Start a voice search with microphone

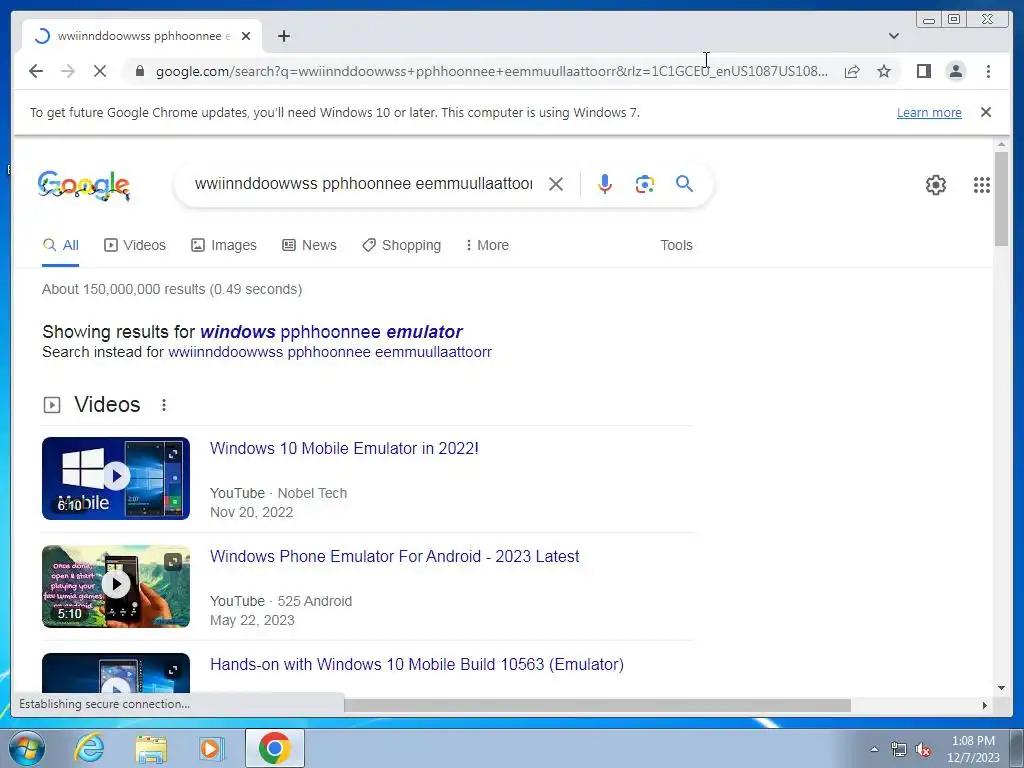605,184
